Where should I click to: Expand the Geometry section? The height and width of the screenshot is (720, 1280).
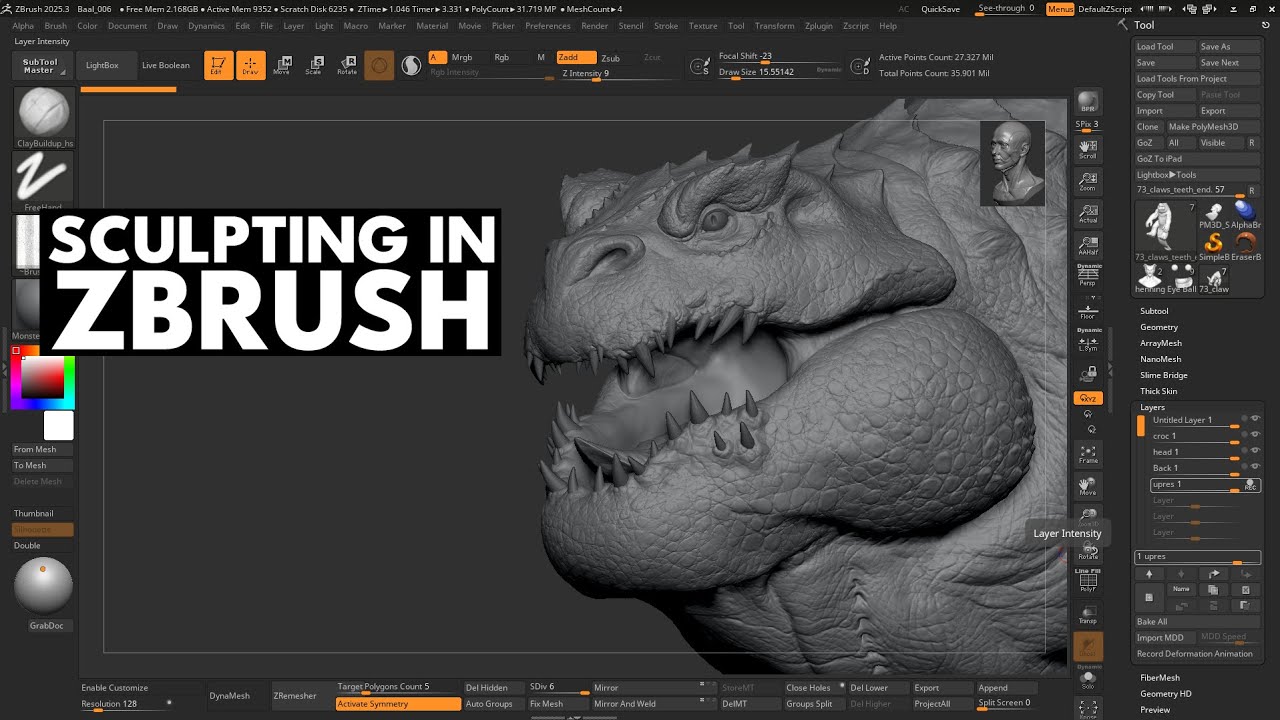[x=1159, y=327]
